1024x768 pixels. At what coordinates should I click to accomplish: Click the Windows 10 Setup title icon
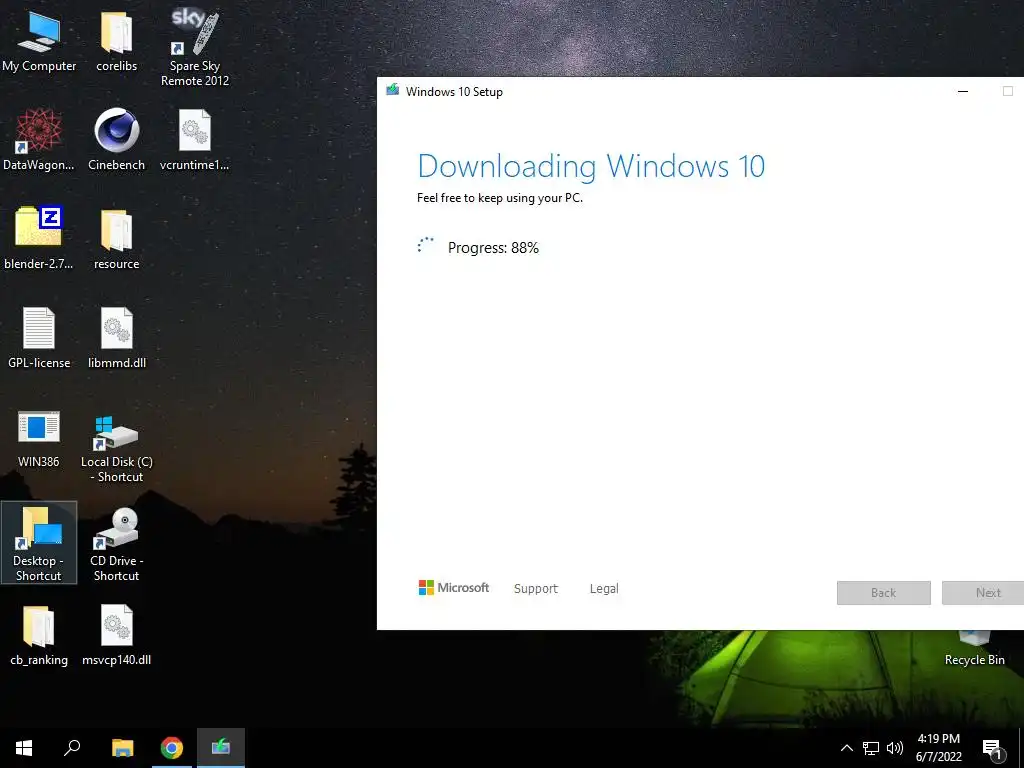coord(392,90)
